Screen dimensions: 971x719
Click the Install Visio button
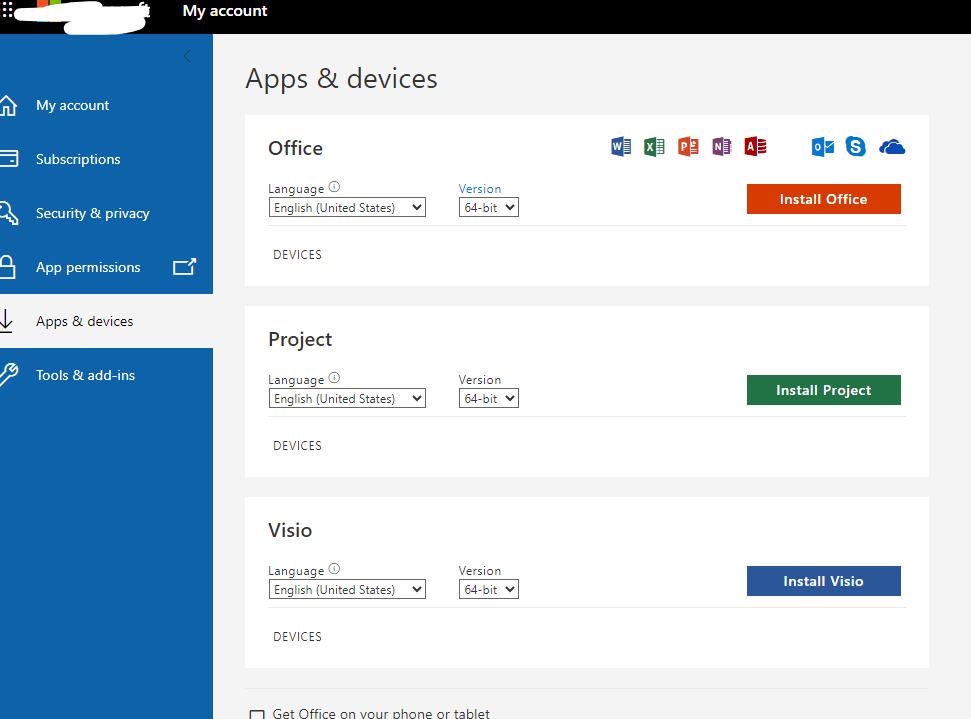click(x=824, y=581)
